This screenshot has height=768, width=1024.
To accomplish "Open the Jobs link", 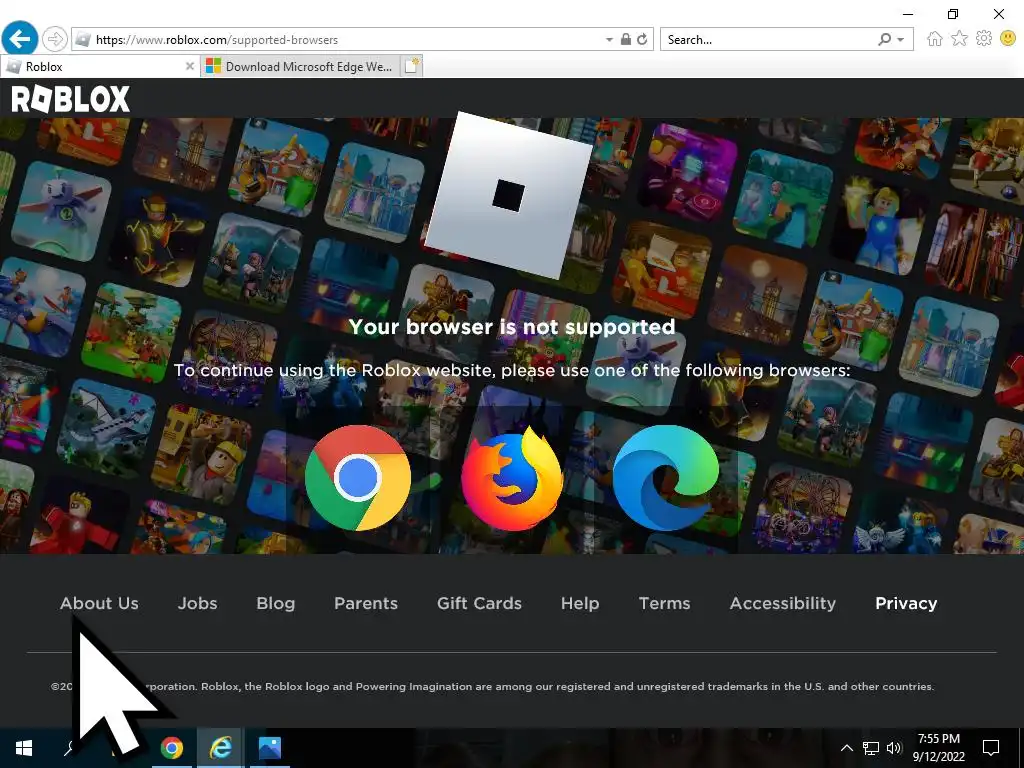I will point(197,603).
